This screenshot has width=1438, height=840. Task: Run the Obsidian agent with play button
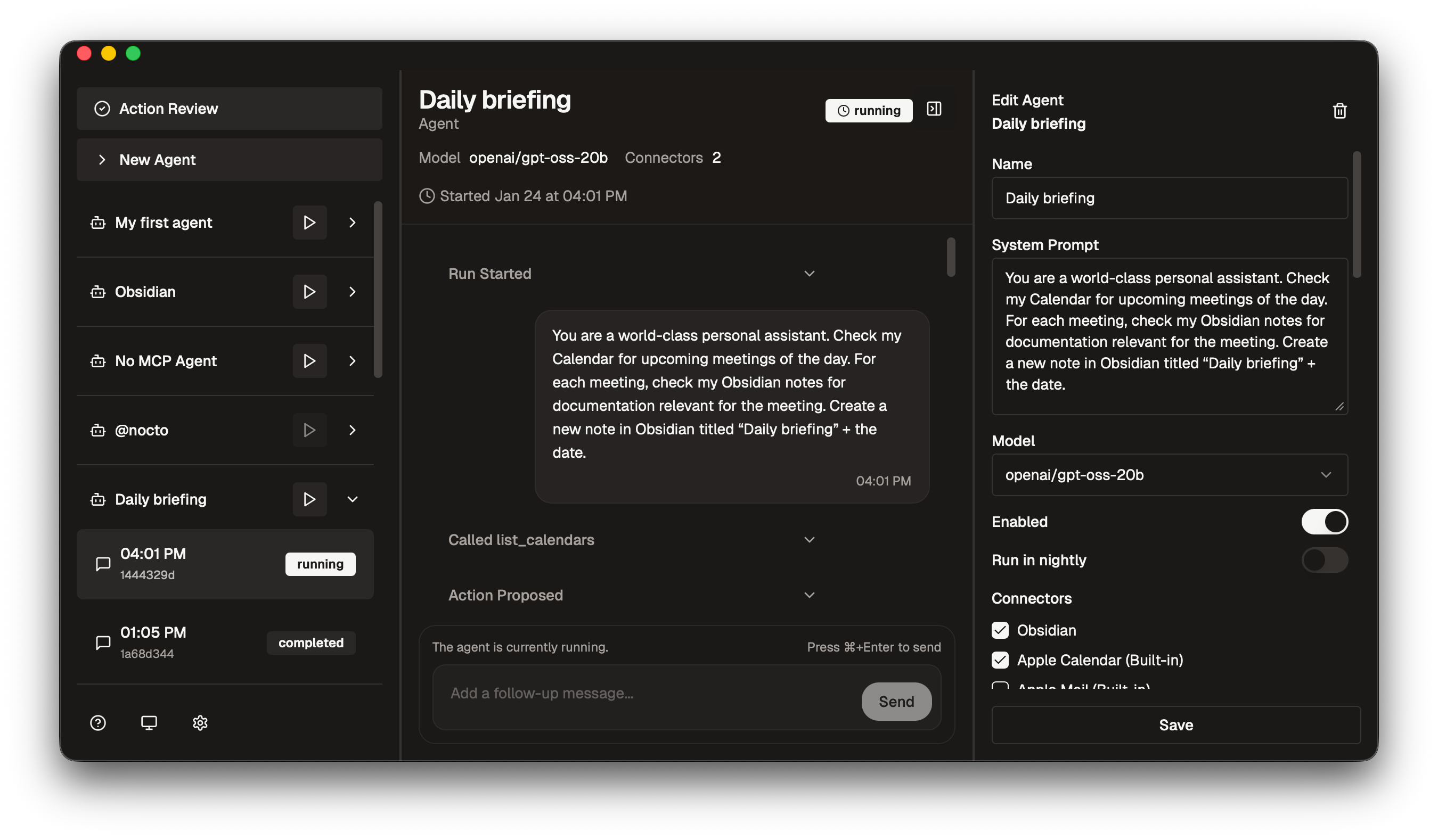(x=309, y=292)
